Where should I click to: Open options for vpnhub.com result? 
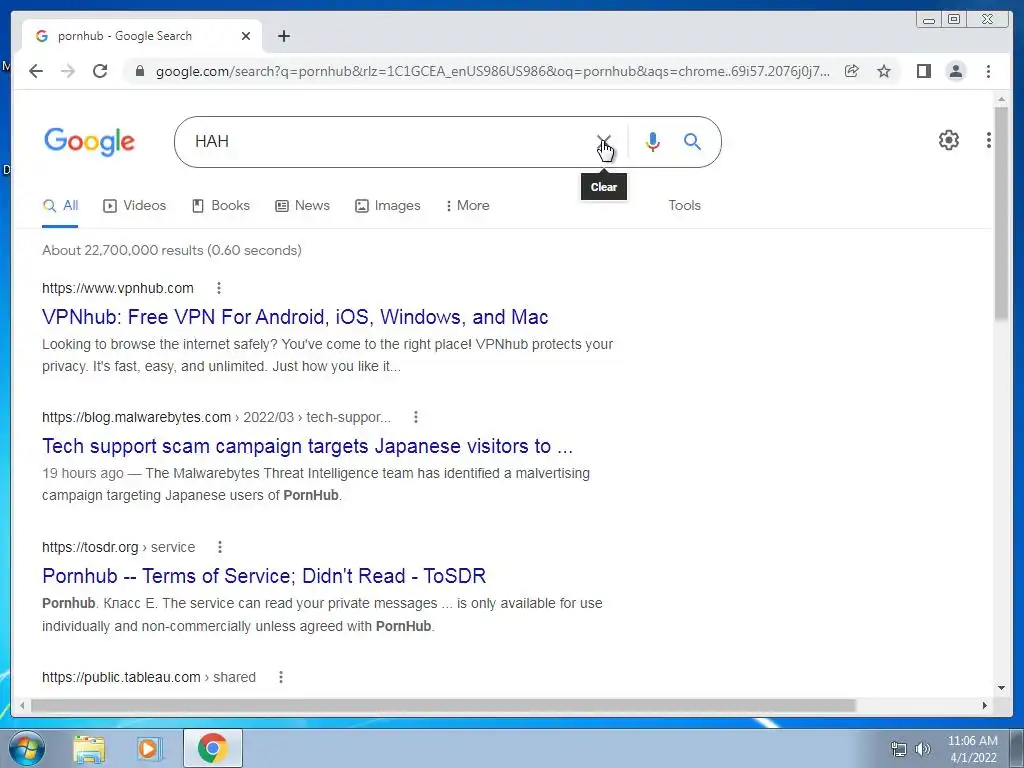coord(219,288)
